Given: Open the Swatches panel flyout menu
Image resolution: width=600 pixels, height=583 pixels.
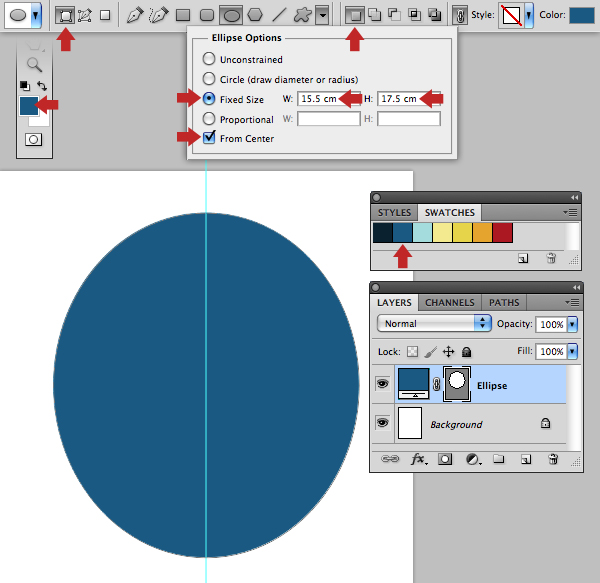Looking at the screenshot, I should 571,212.
